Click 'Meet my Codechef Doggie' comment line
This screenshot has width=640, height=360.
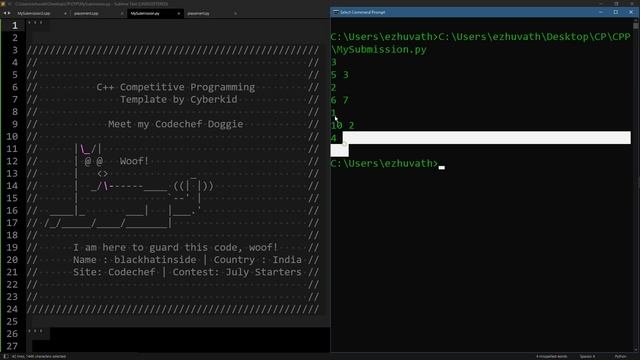click(176, 124)
